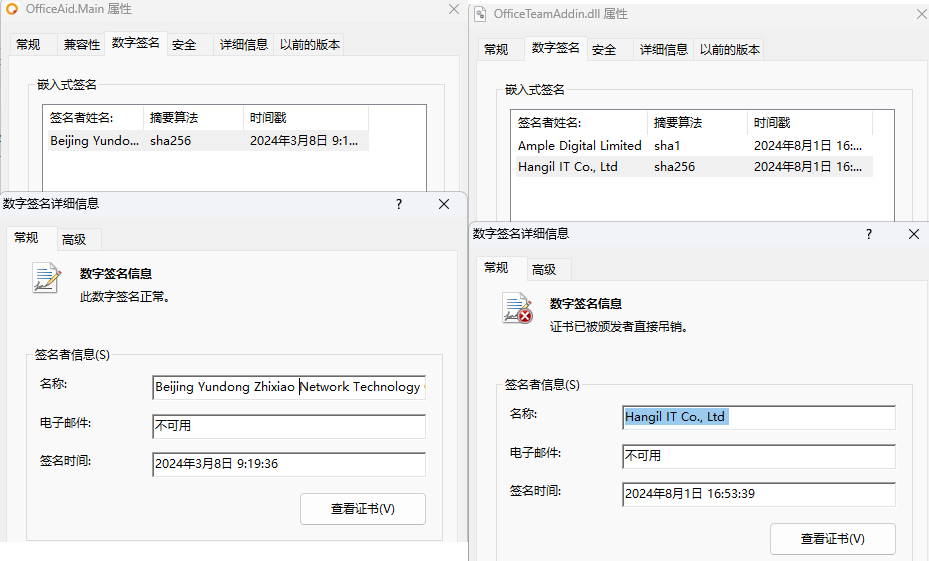Open 以前的版本 tab in OfficeAid.Main properties
Image resolution: width=929 pixels, height=561 pixels.
(309, 45)
